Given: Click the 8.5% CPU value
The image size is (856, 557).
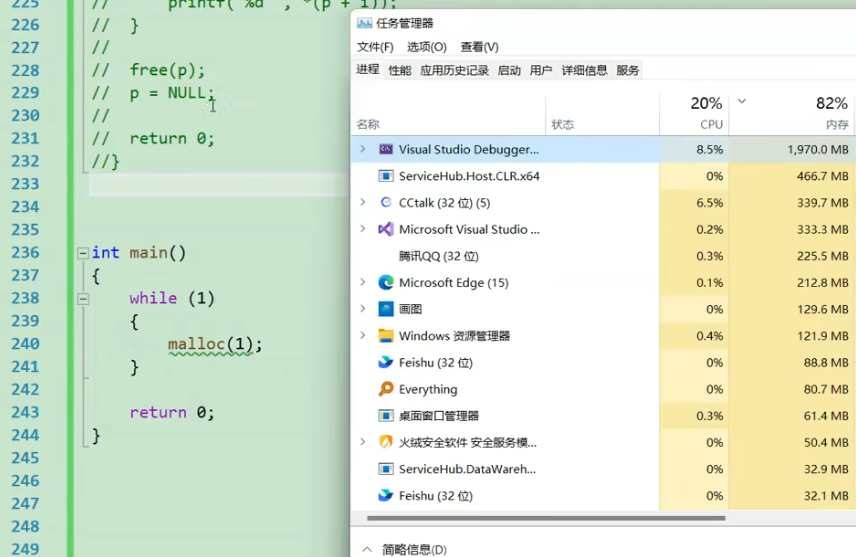Looking at the screenshot, I should point(710,149).
